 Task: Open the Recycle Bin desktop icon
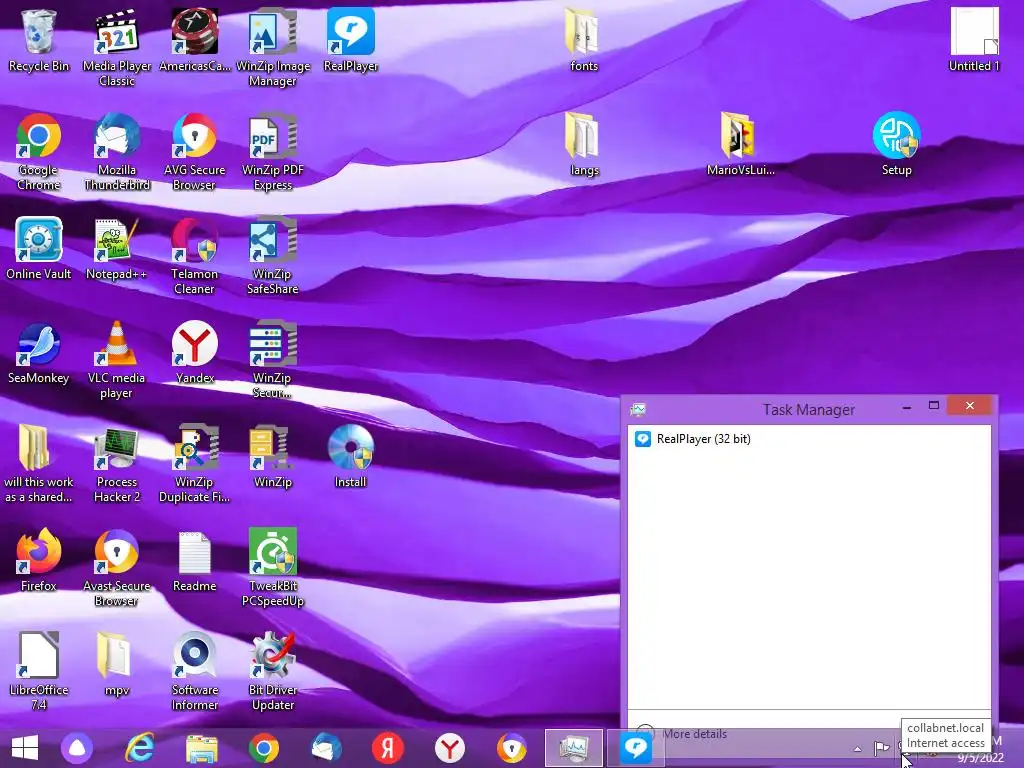[x=39, y=40]
